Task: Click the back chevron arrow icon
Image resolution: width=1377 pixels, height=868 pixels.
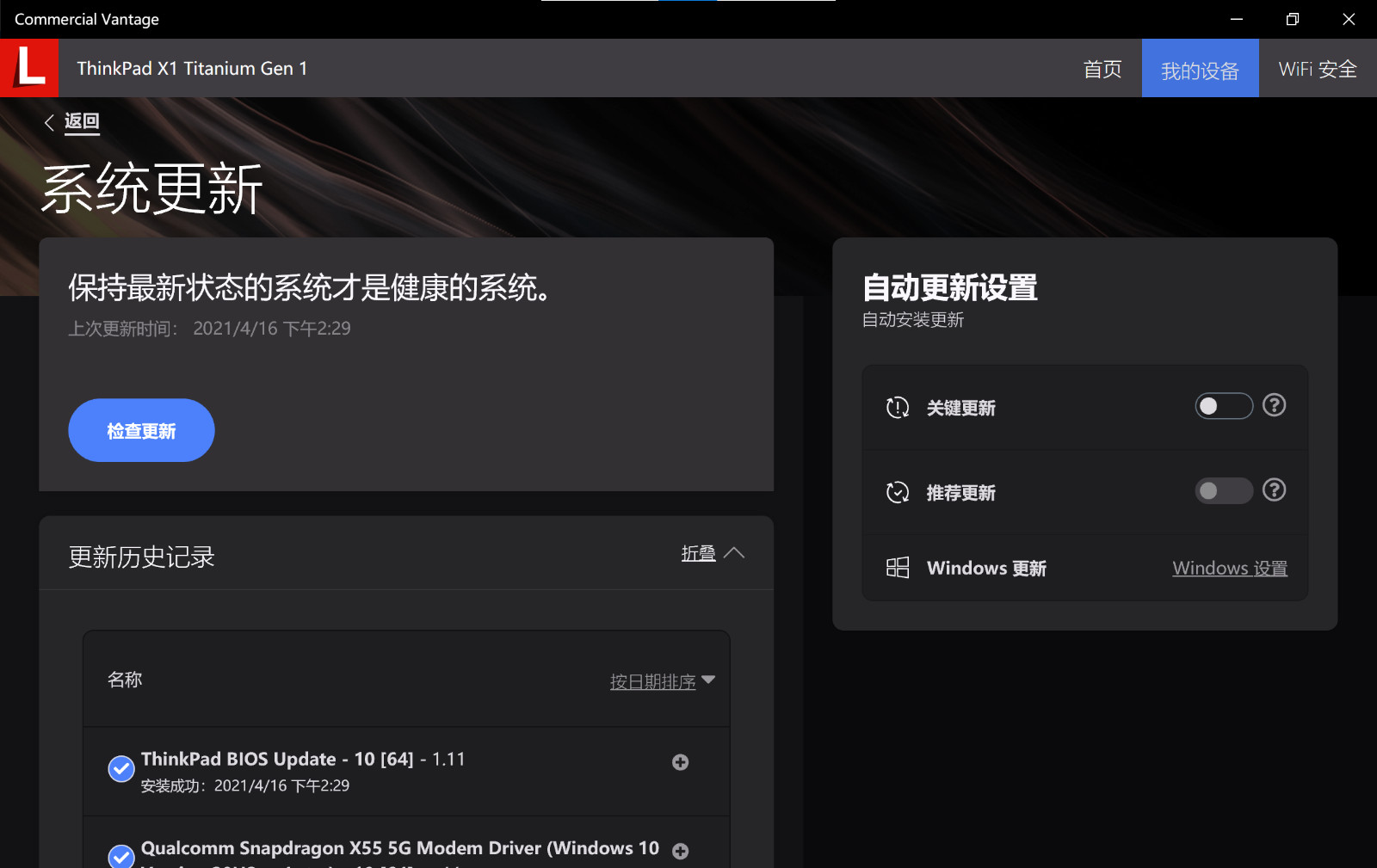Action: (50, 122)
